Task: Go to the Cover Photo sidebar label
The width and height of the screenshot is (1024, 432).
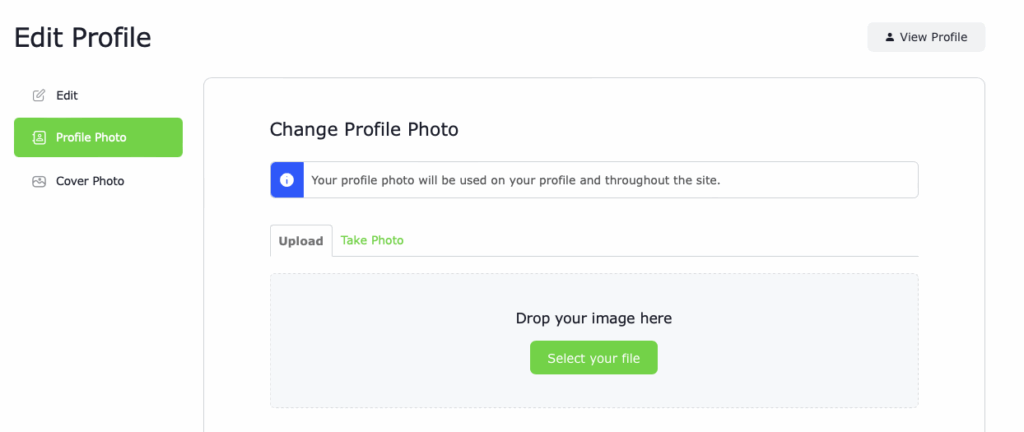Action: pos(90,181)
